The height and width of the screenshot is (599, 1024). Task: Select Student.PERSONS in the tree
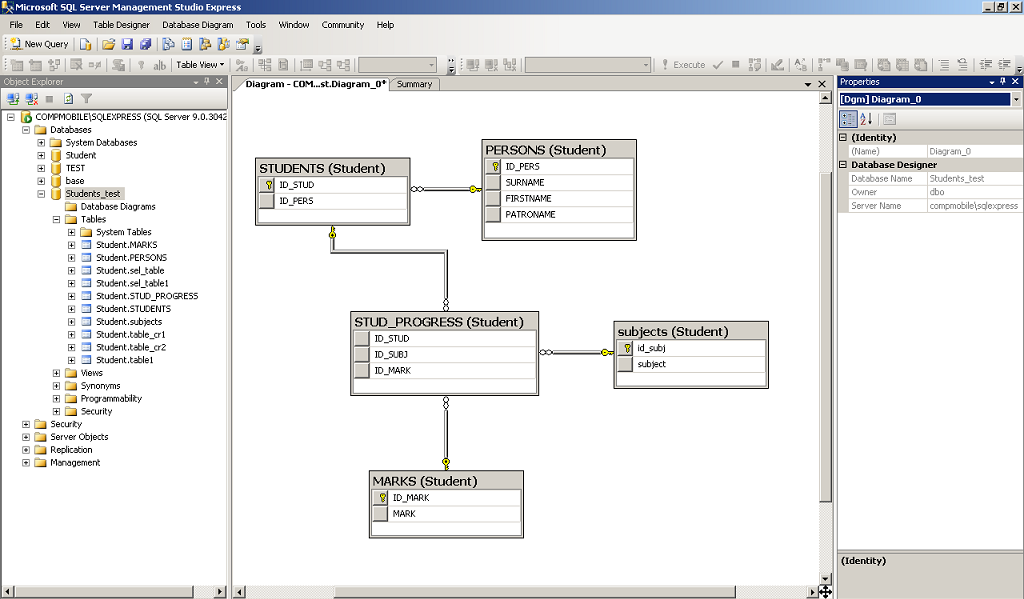[x=131, y=257]
